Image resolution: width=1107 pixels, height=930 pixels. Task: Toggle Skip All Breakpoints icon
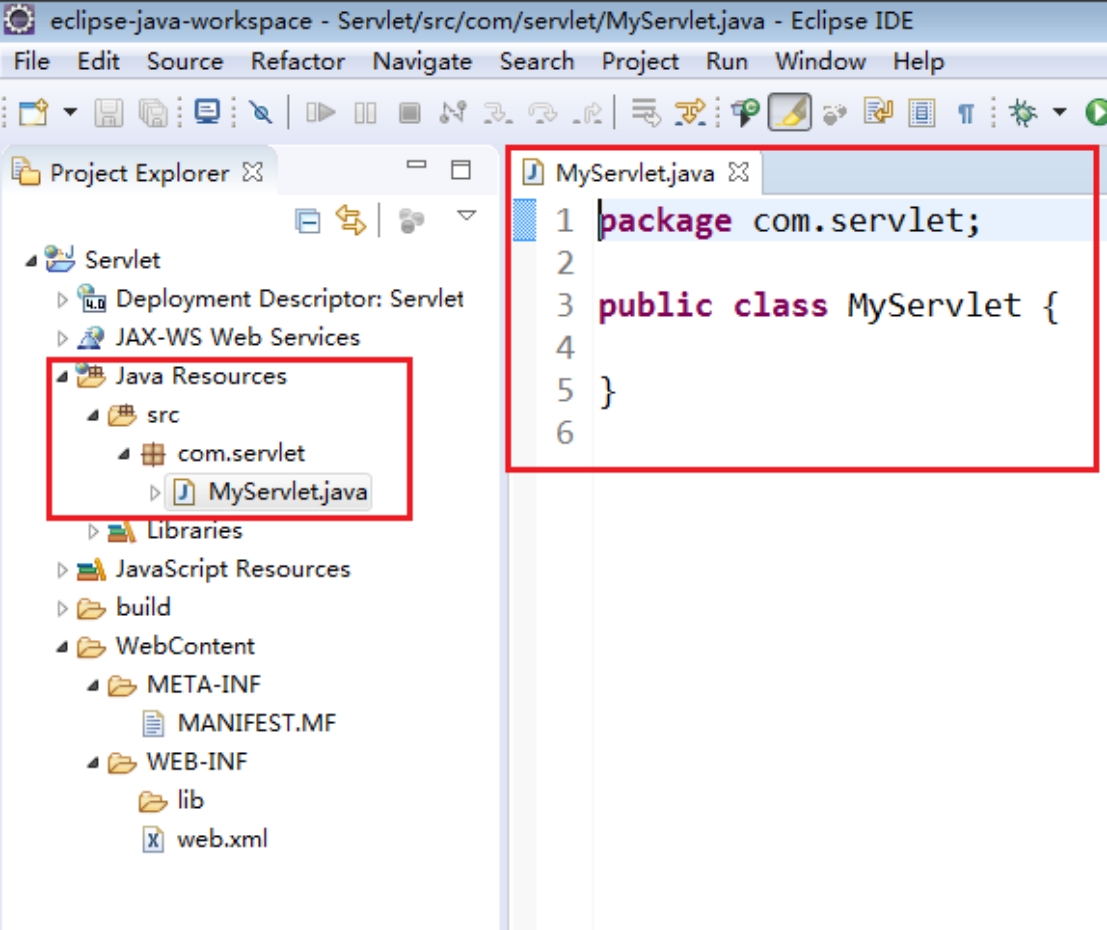click(x=261, y=112)
